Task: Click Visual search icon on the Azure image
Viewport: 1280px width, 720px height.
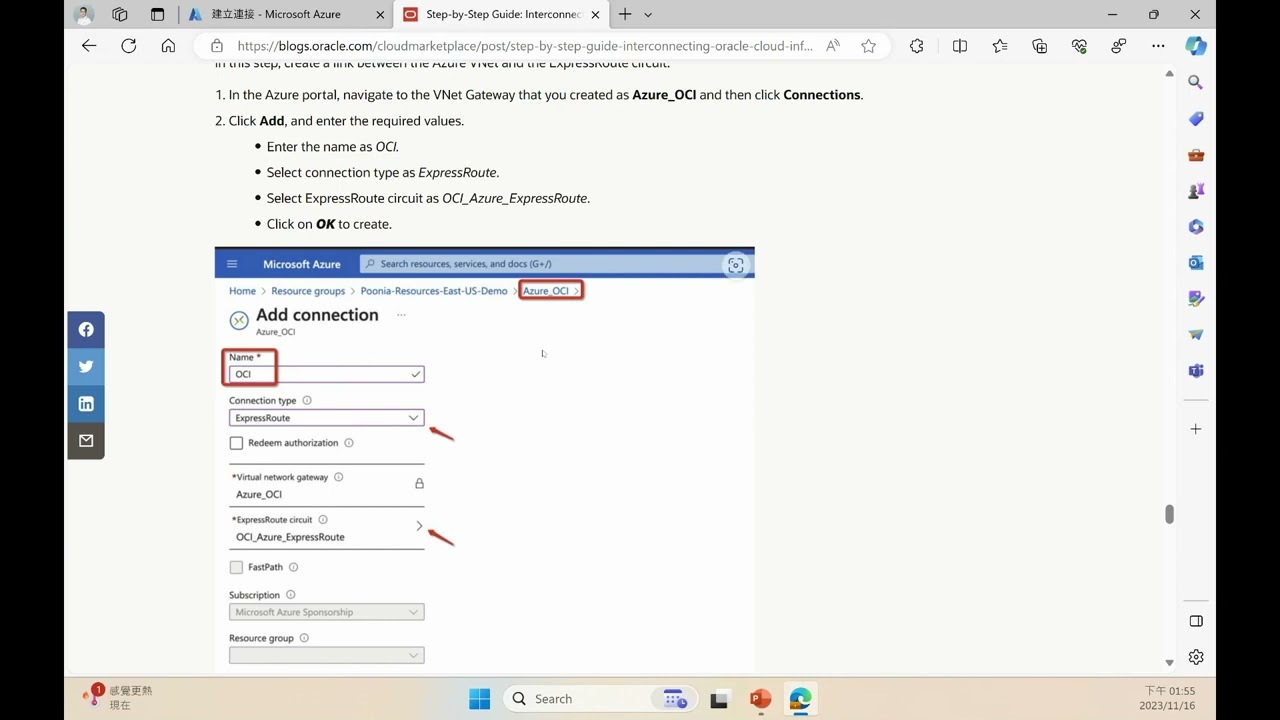Action: click(736, 265)
